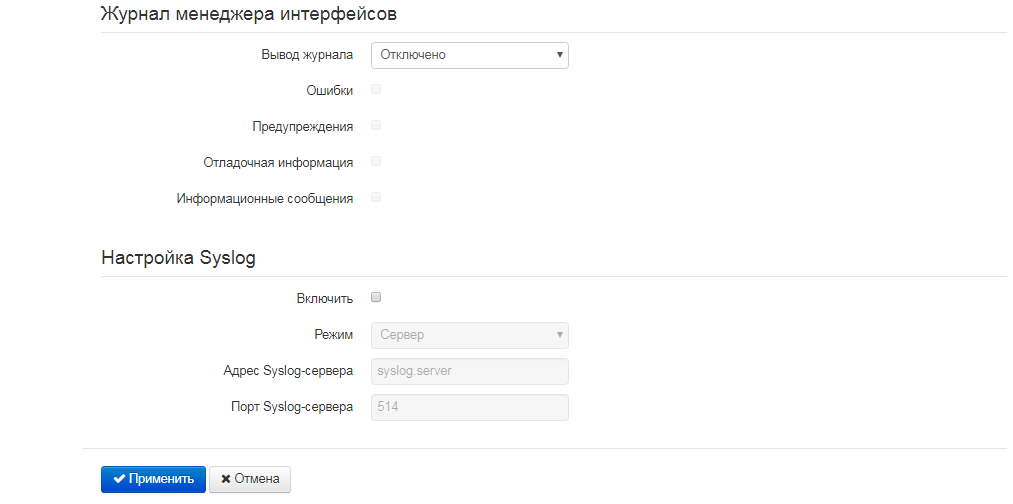The height and width of the screenshot is (504, 1013).
Task: Click the Настройка Syslog section heading
Action: pos(178,258)
